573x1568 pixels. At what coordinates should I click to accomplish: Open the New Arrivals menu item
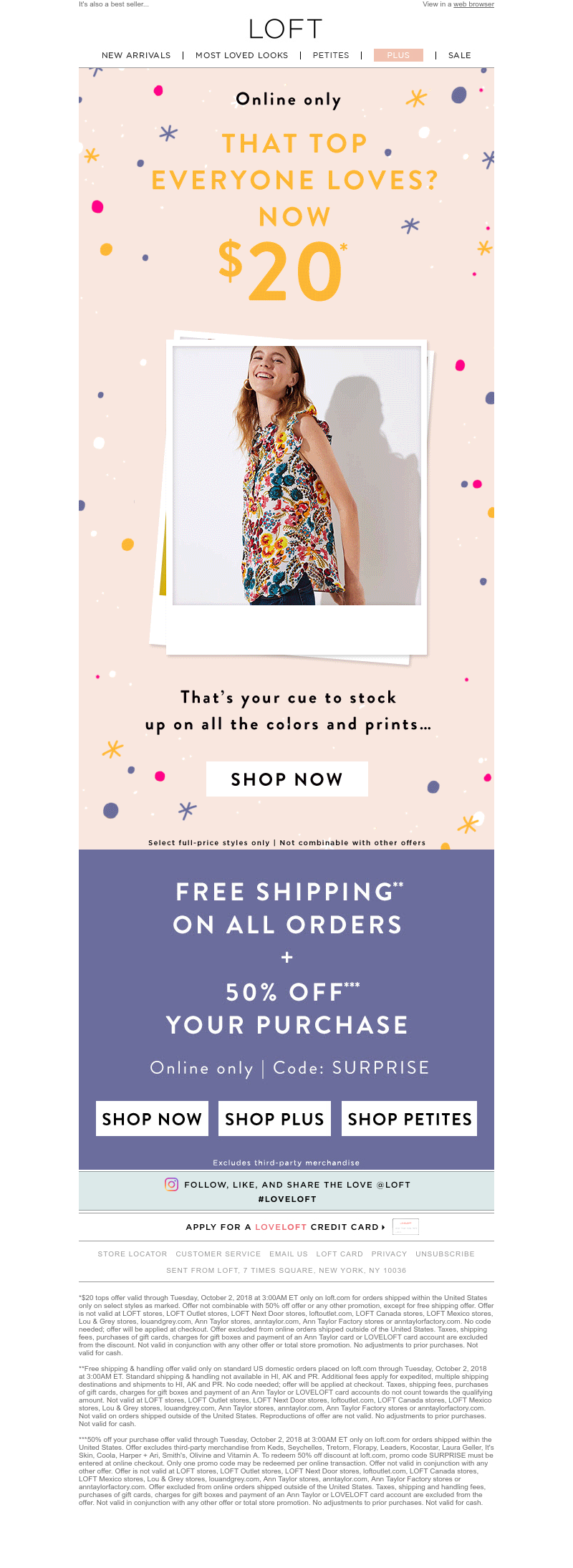[136, 55]
